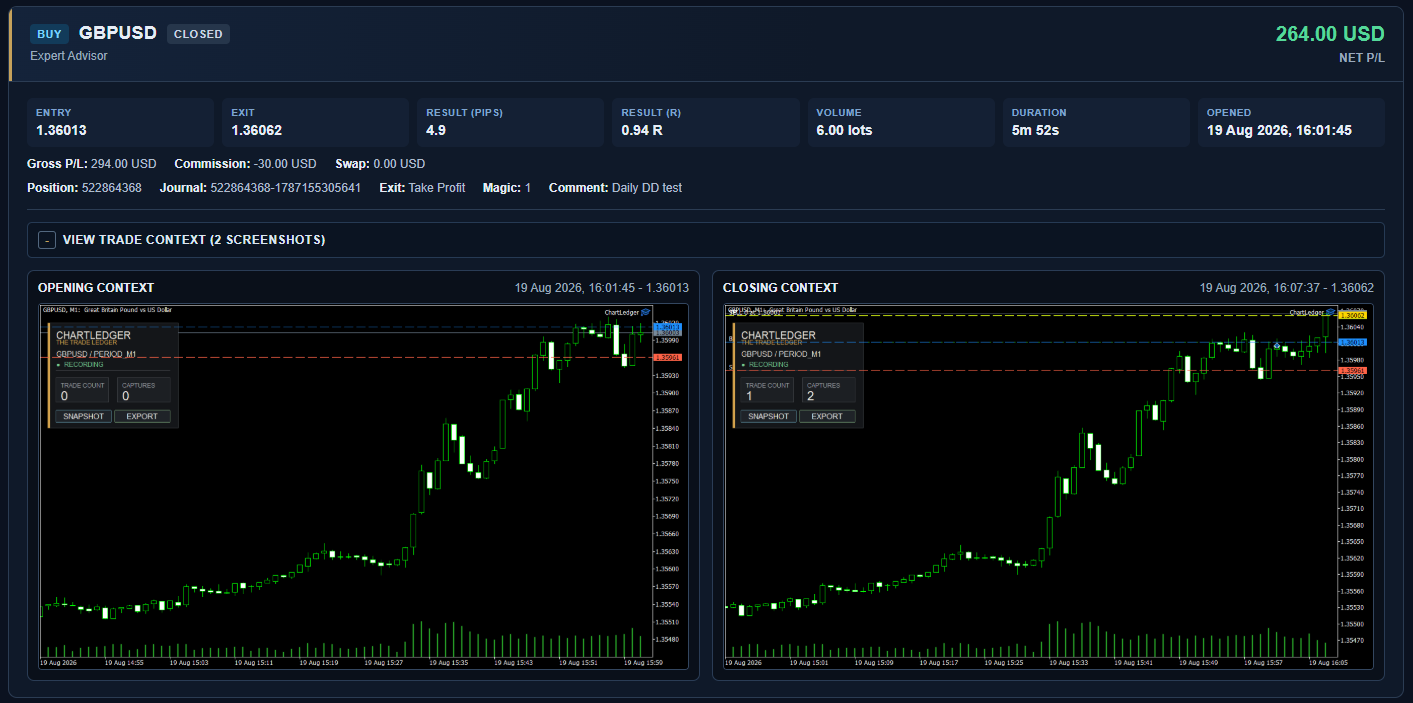Click the 264.00 USD net profit value

[1330, 34]
